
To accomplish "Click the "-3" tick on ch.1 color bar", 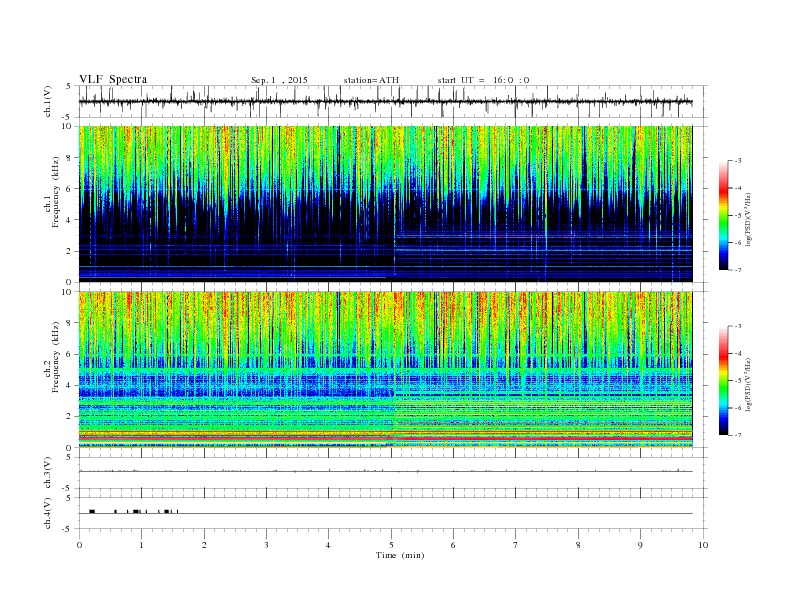I will (737, 161).
